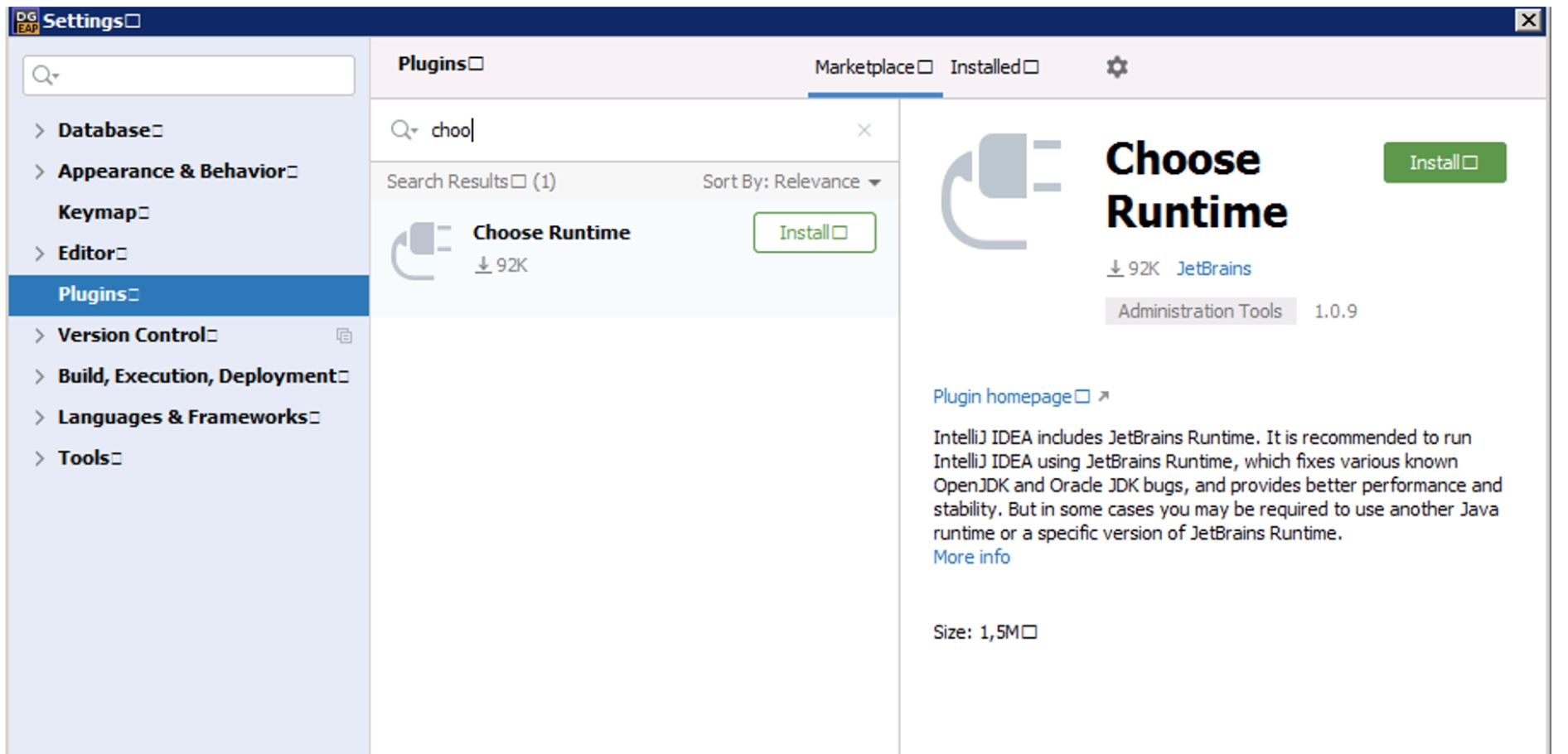Image resolution: width=1568 pixels, height=754 pixels.
Task: Click the Choose Runtime title in details
Action: (1196, 185)
